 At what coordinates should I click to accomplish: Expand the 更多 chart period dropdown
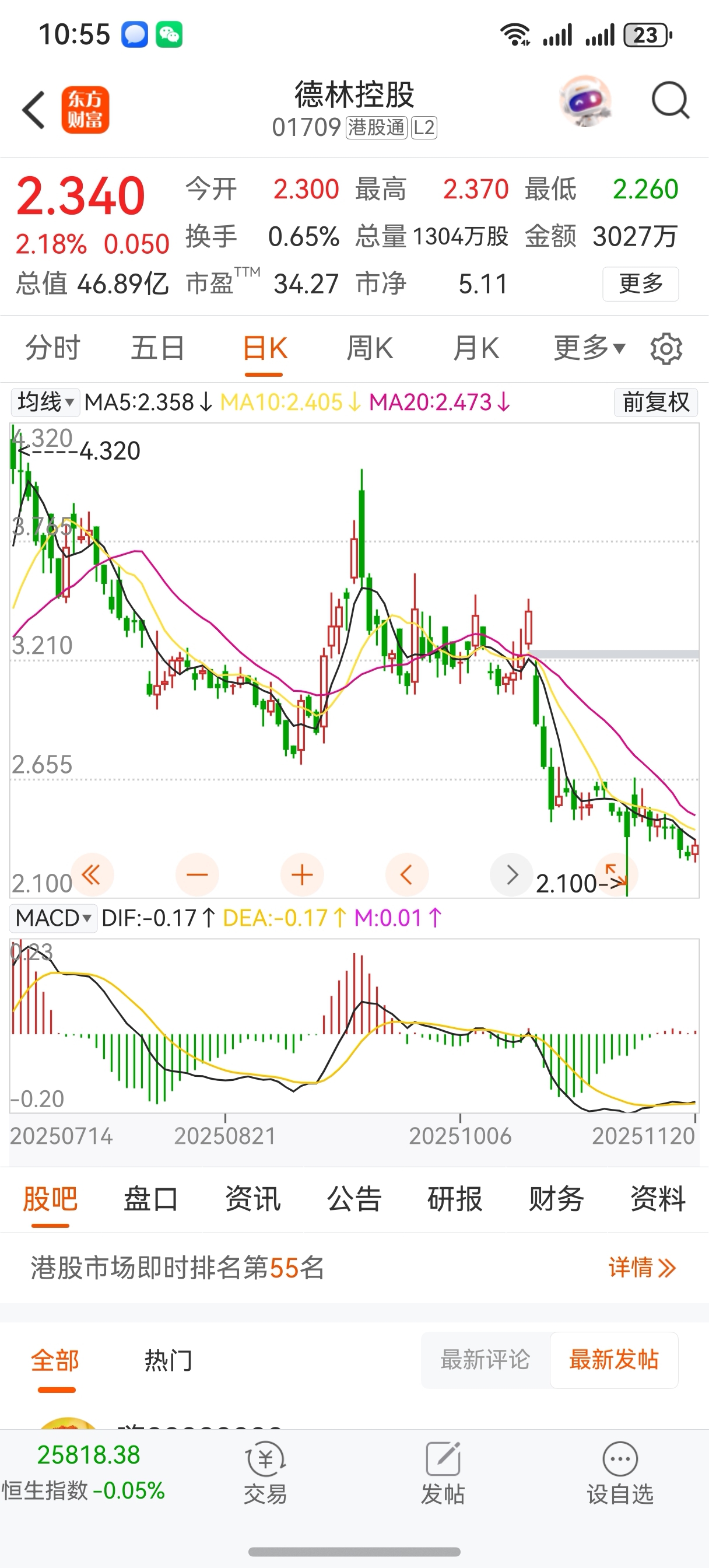click(x=589, y=348)
